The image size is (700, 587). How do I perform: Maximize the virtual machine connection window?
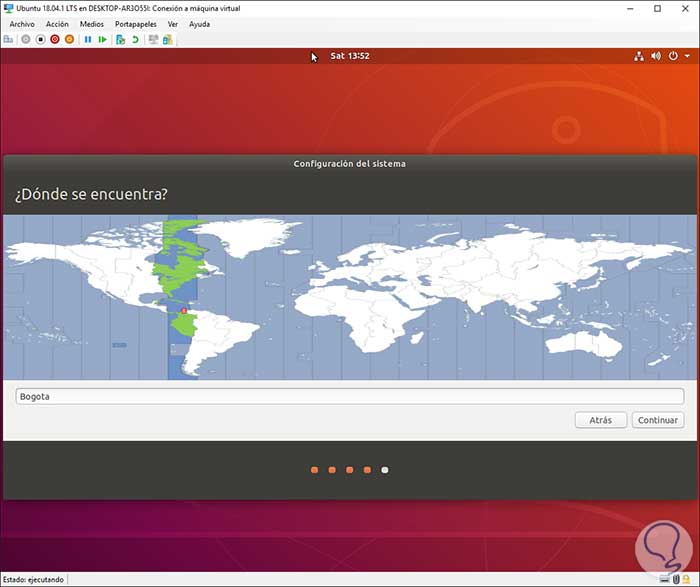coord(657,8)
